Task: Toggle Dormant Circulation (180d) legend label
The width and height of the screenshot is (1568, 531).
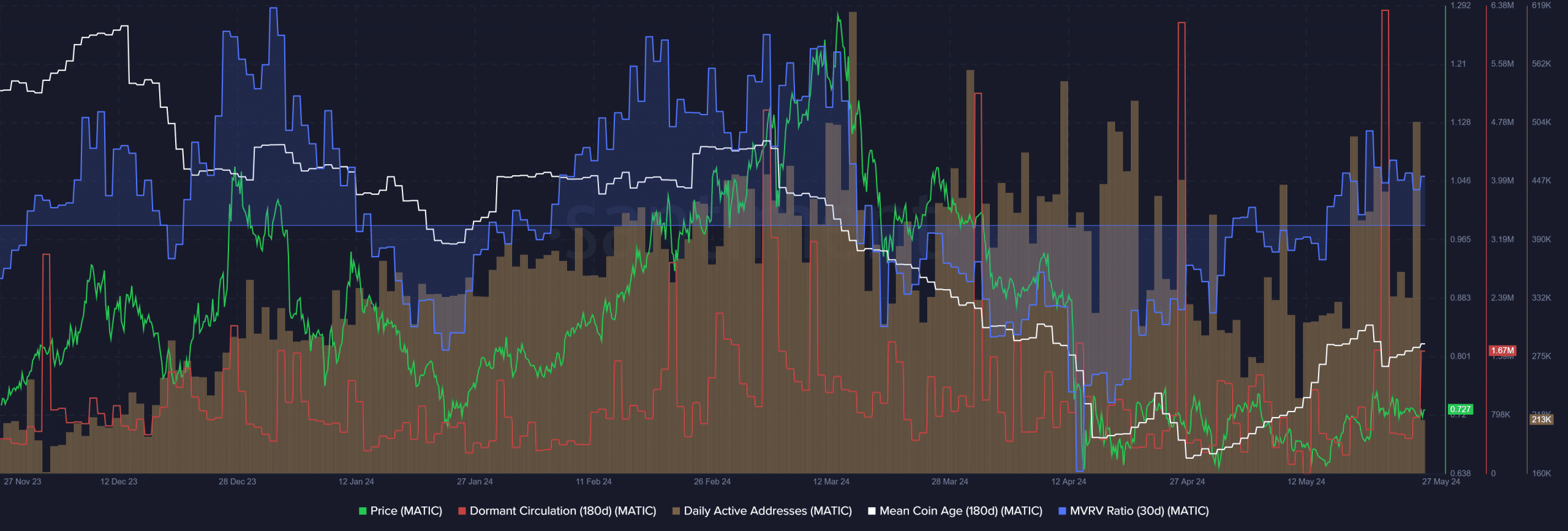Action: [x=563, y=511]
